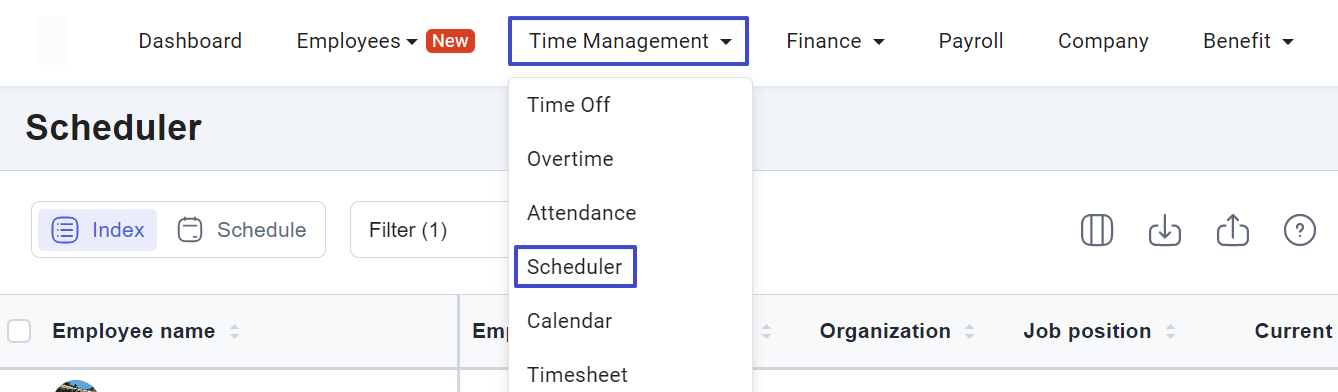Switch to Index view
Image resolution: width=1338 pixels, height=392 pixels.
click(97, 230)
